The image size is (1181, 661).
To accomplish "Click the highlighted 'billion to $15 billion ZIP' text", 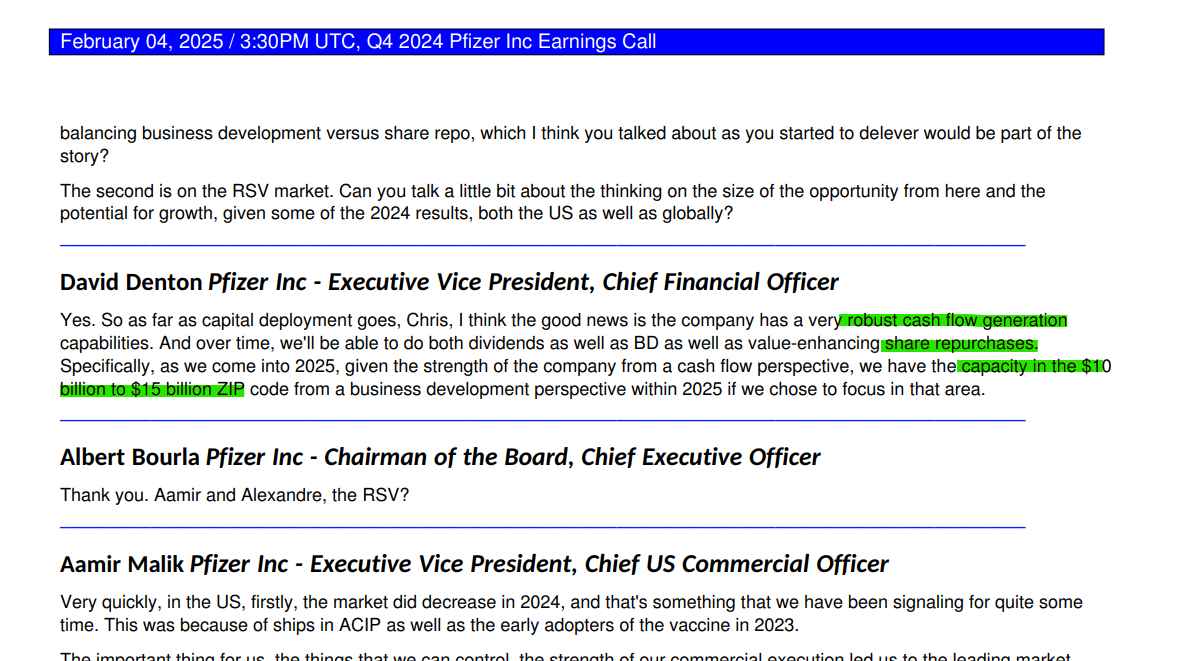I will click(x=152, y=389).
